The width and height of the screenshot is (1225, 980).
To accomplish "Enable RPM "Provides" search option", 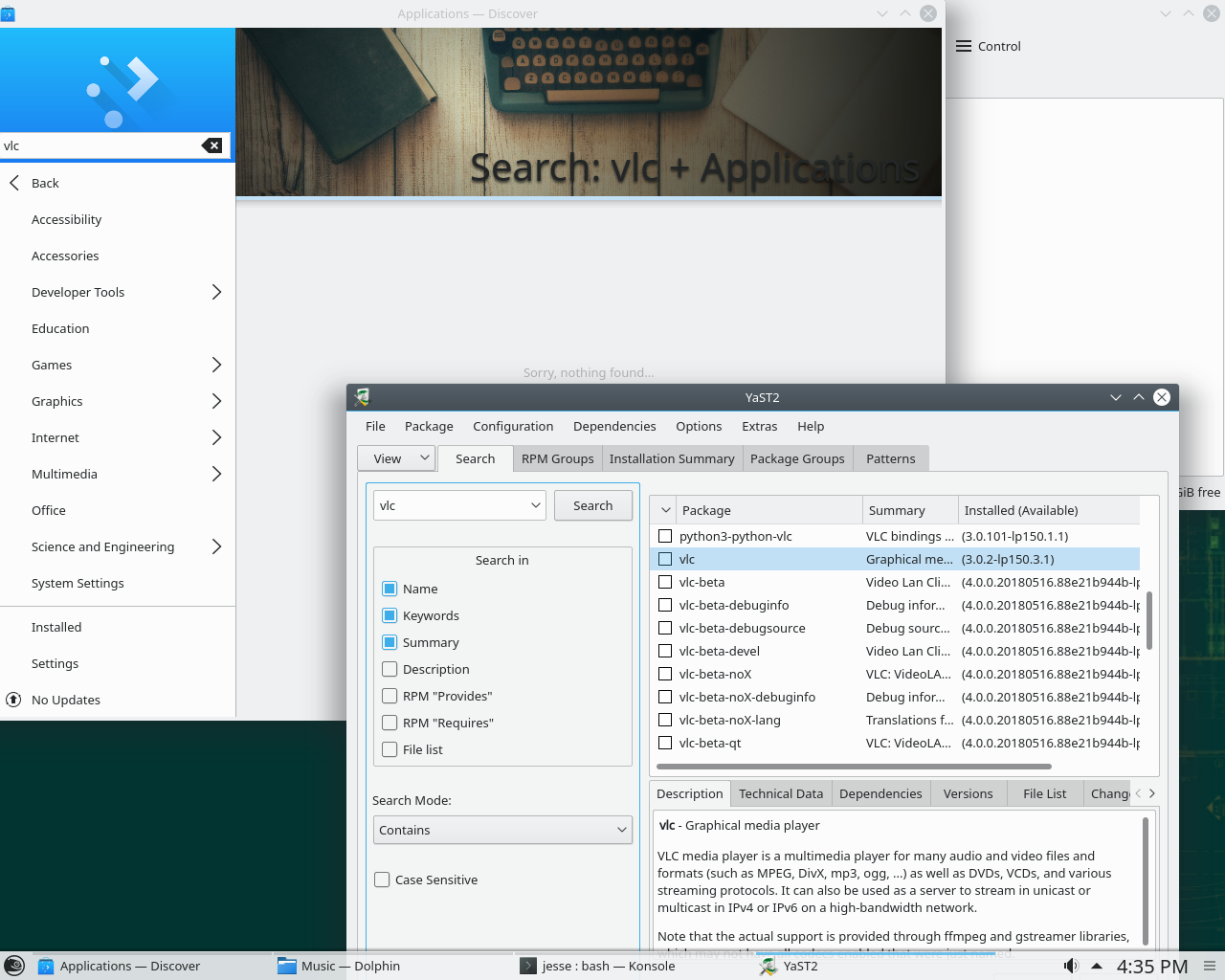I will coord(390,696).
